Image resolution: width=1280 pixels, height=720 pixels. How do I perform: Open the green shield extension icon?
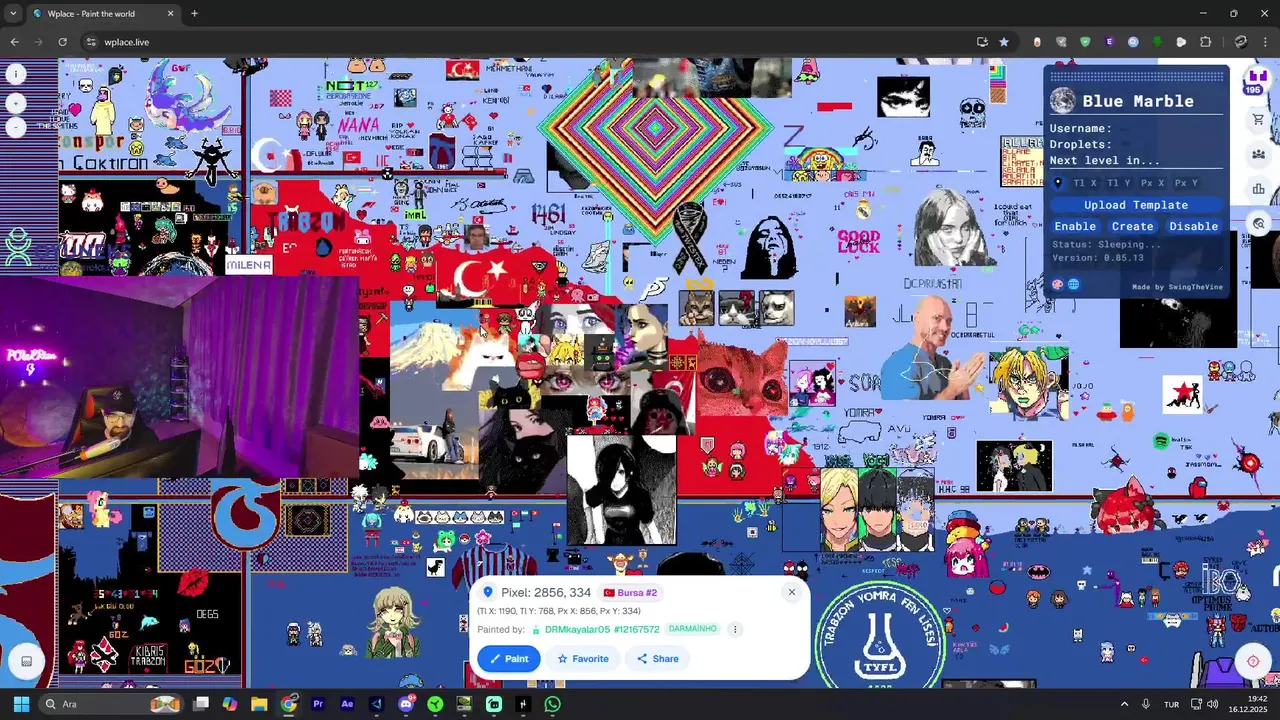1085,42
